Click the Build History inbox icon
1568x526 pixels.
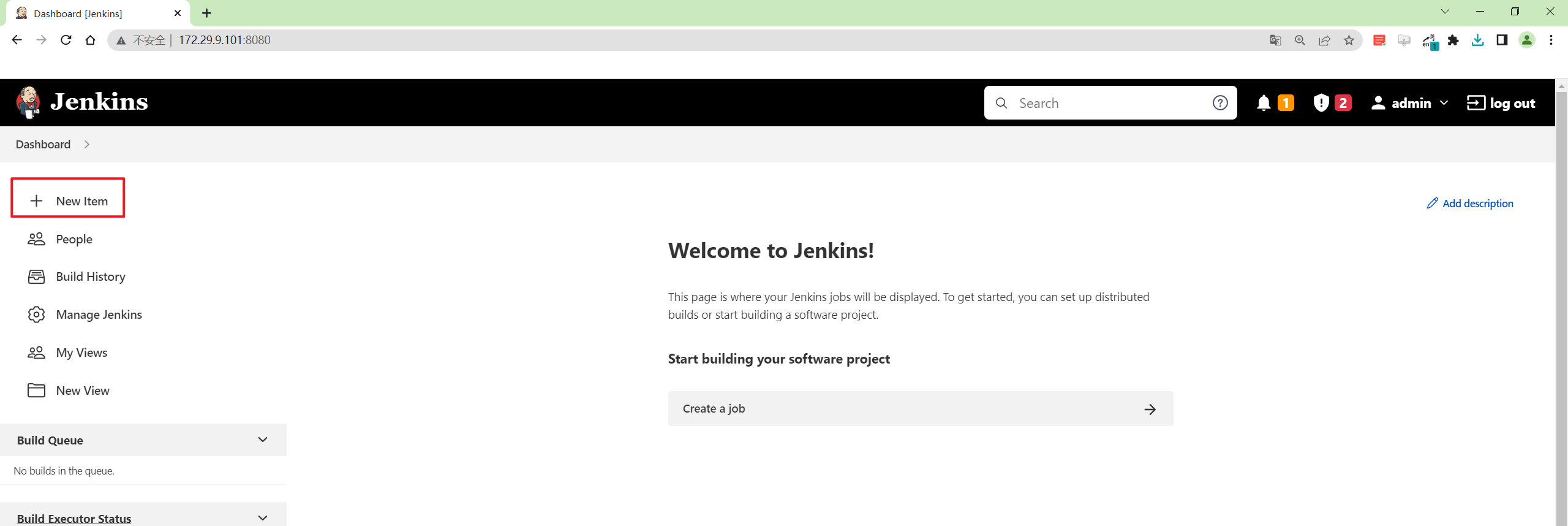(x=37, y=277)
